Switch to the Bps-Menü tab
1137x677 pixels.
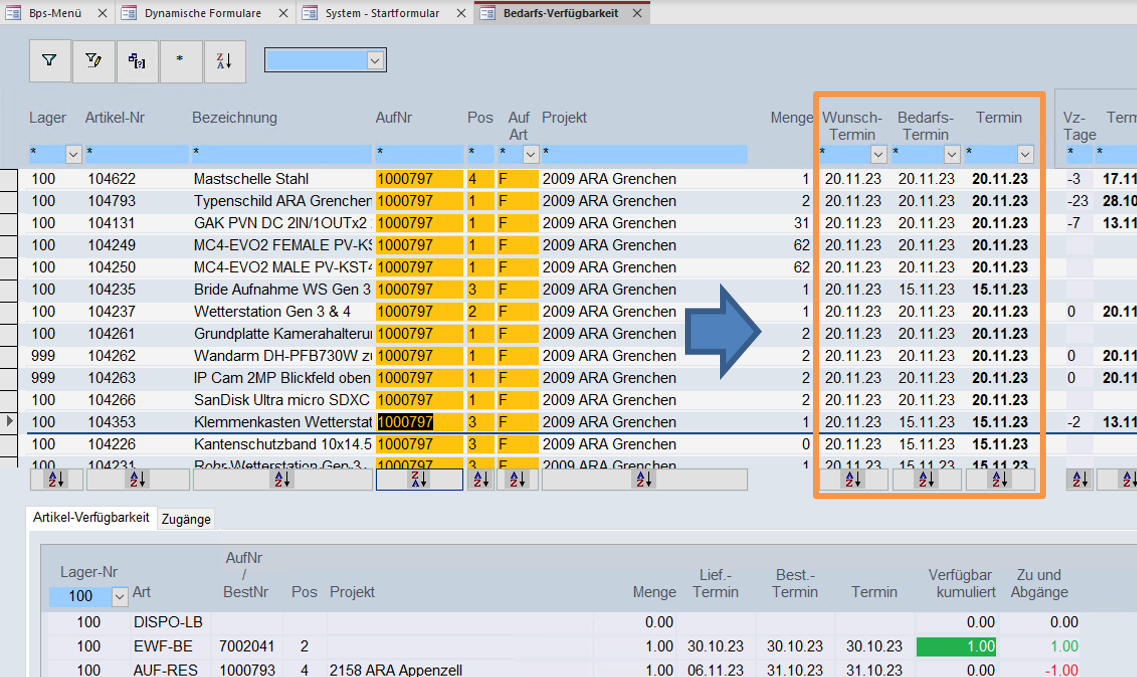(55, 13)
